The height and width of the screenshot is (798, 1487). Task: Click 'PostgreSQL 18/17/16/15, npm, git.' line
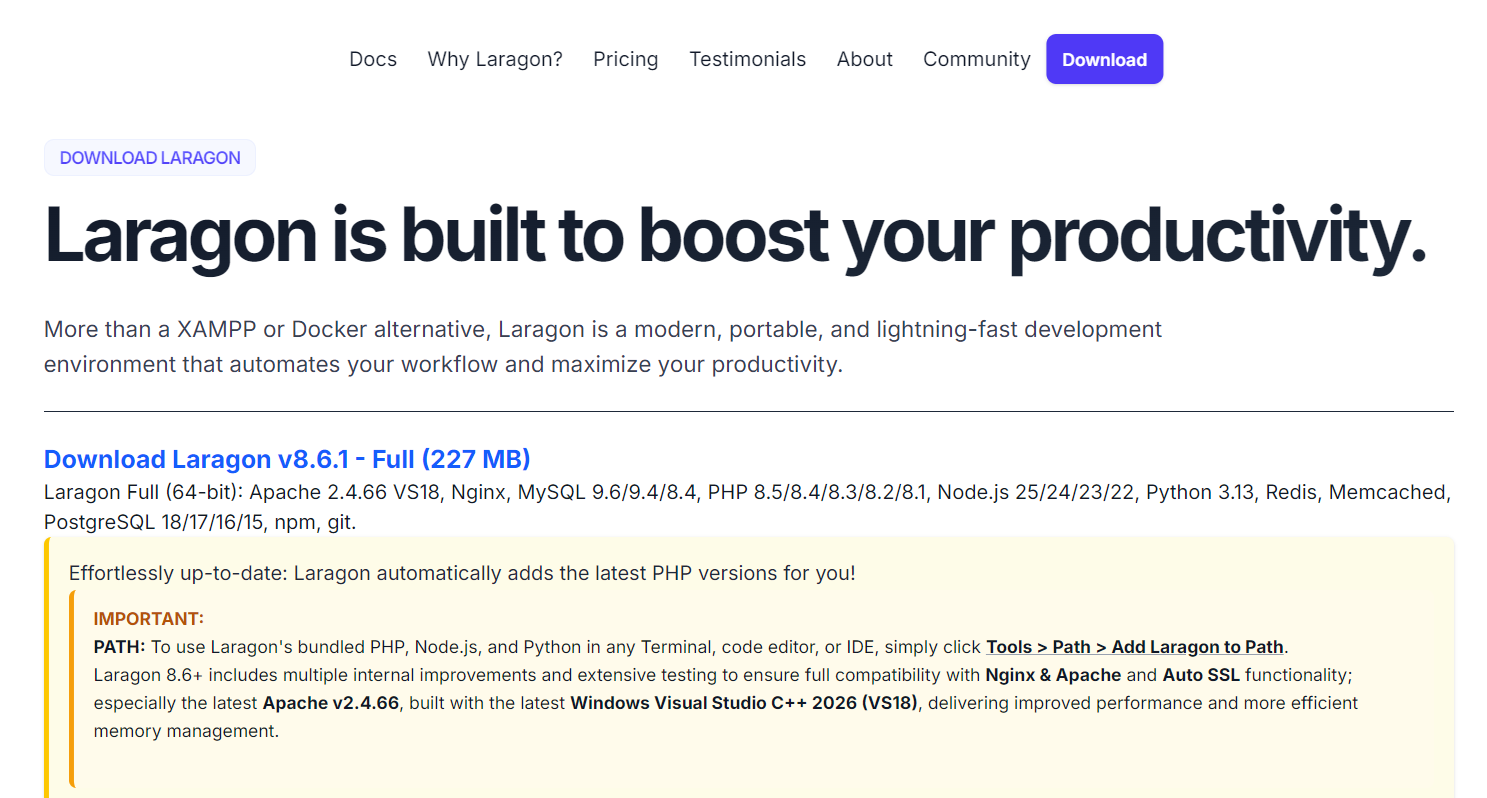pos(200,522)
